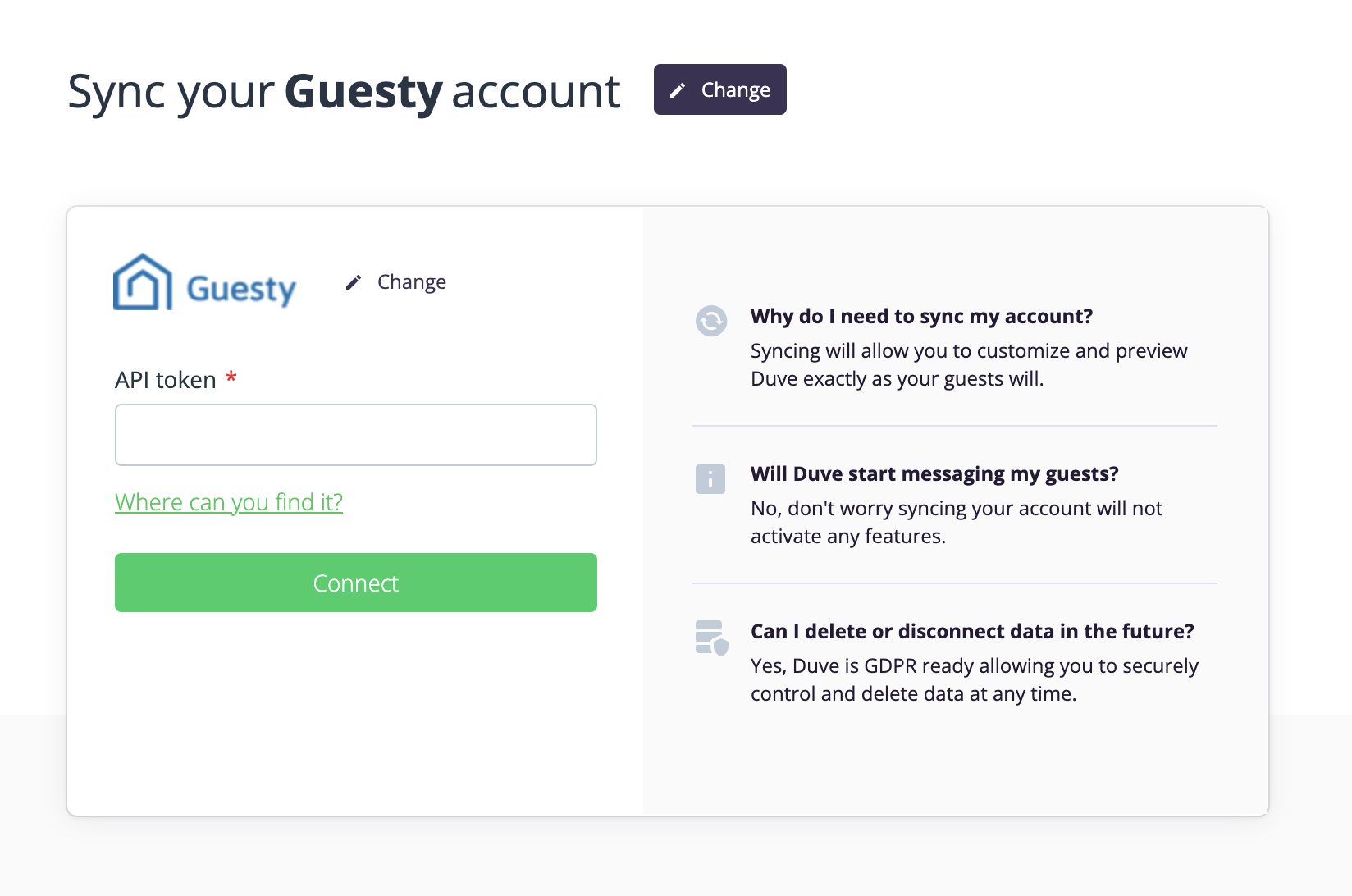Open the 'Where can you find it?' link
The image size is (1352, 896).
pyautogui.click(x=229, y=502)
